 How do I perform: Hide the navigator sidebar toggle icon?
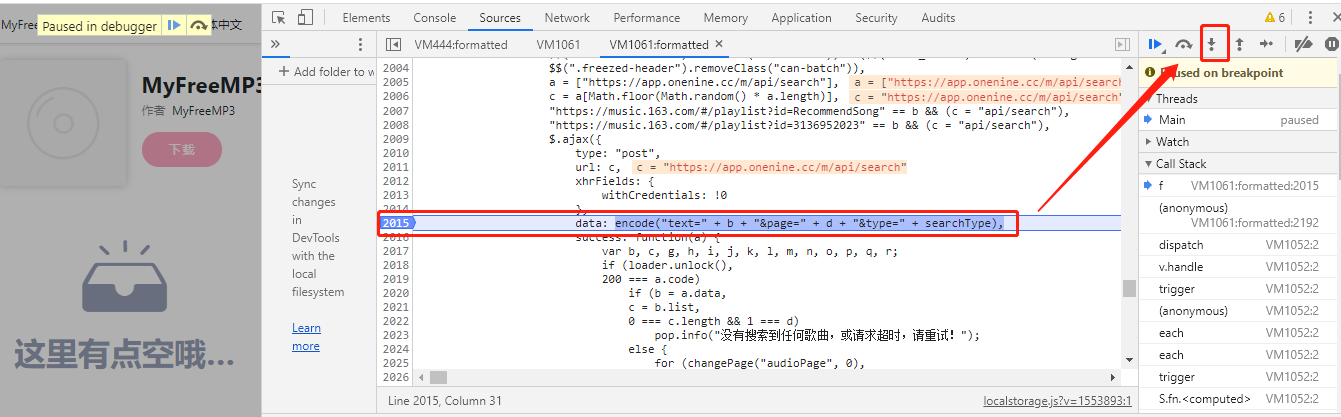393,44
